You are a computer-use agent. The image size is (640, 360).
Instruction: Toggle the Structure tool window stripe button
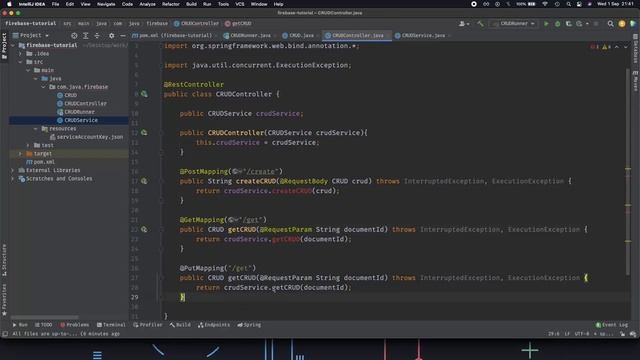[x=4, y=260]
